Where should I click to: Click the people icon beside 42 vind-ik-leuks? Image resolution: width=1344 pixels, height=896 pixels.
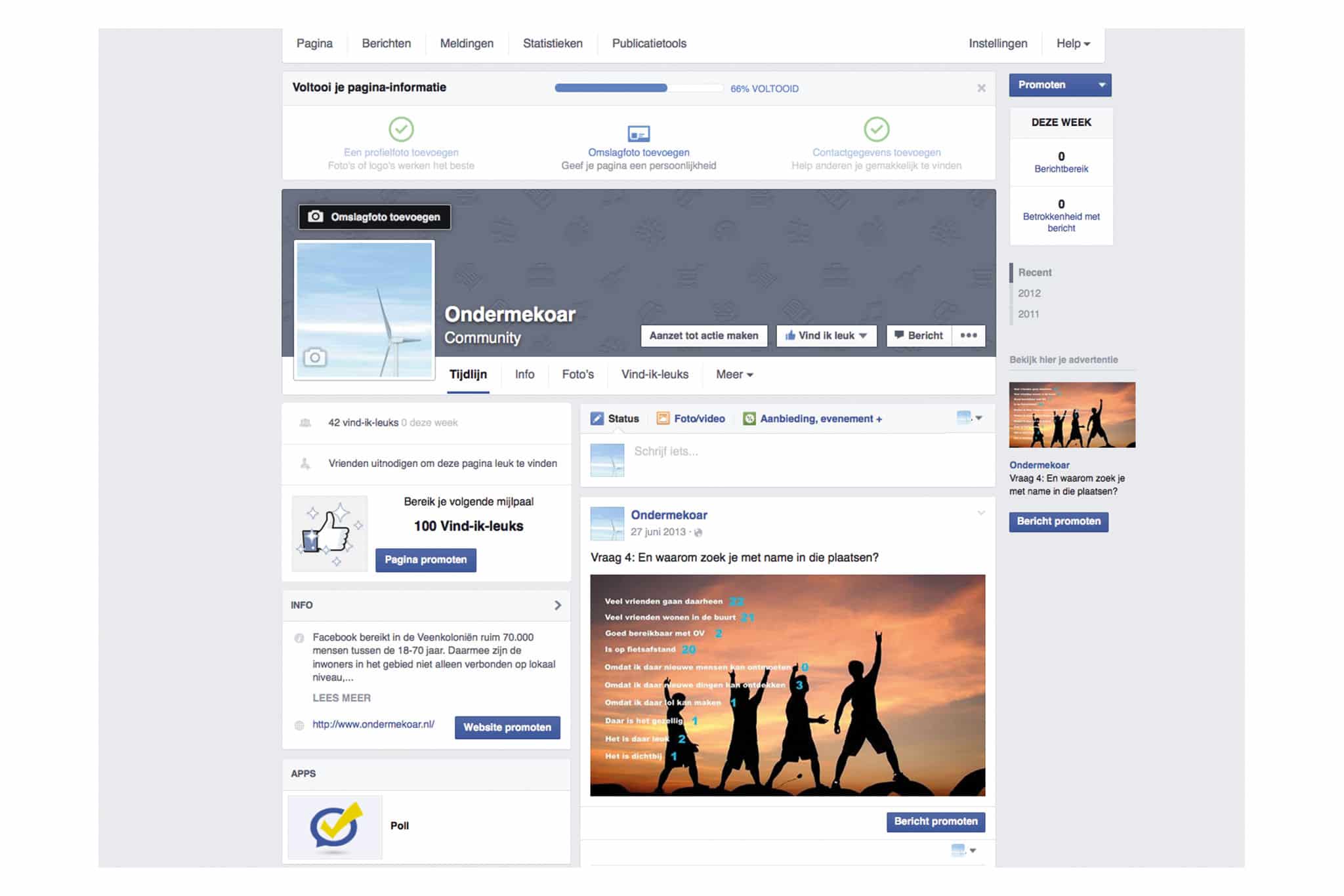point(305,423)
